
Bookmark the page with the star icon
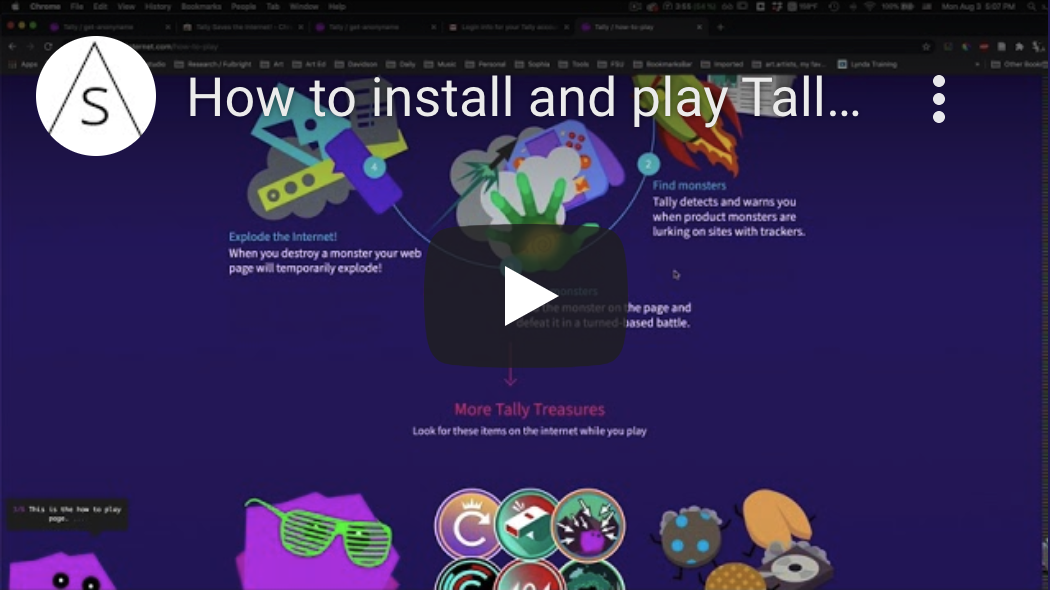point(926,47)
